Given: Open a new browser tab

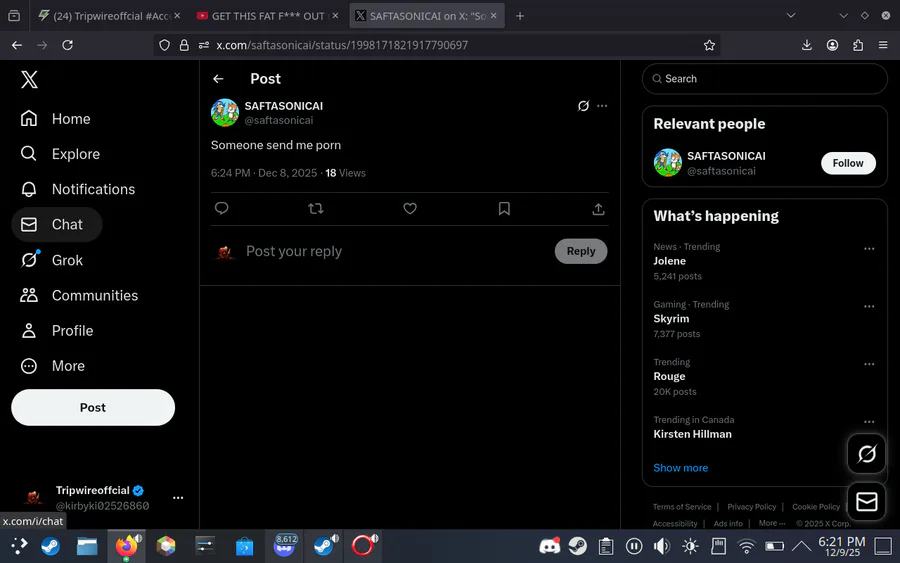Looking at the screenshot, I should pyautogui.click(x=519, y=16).
